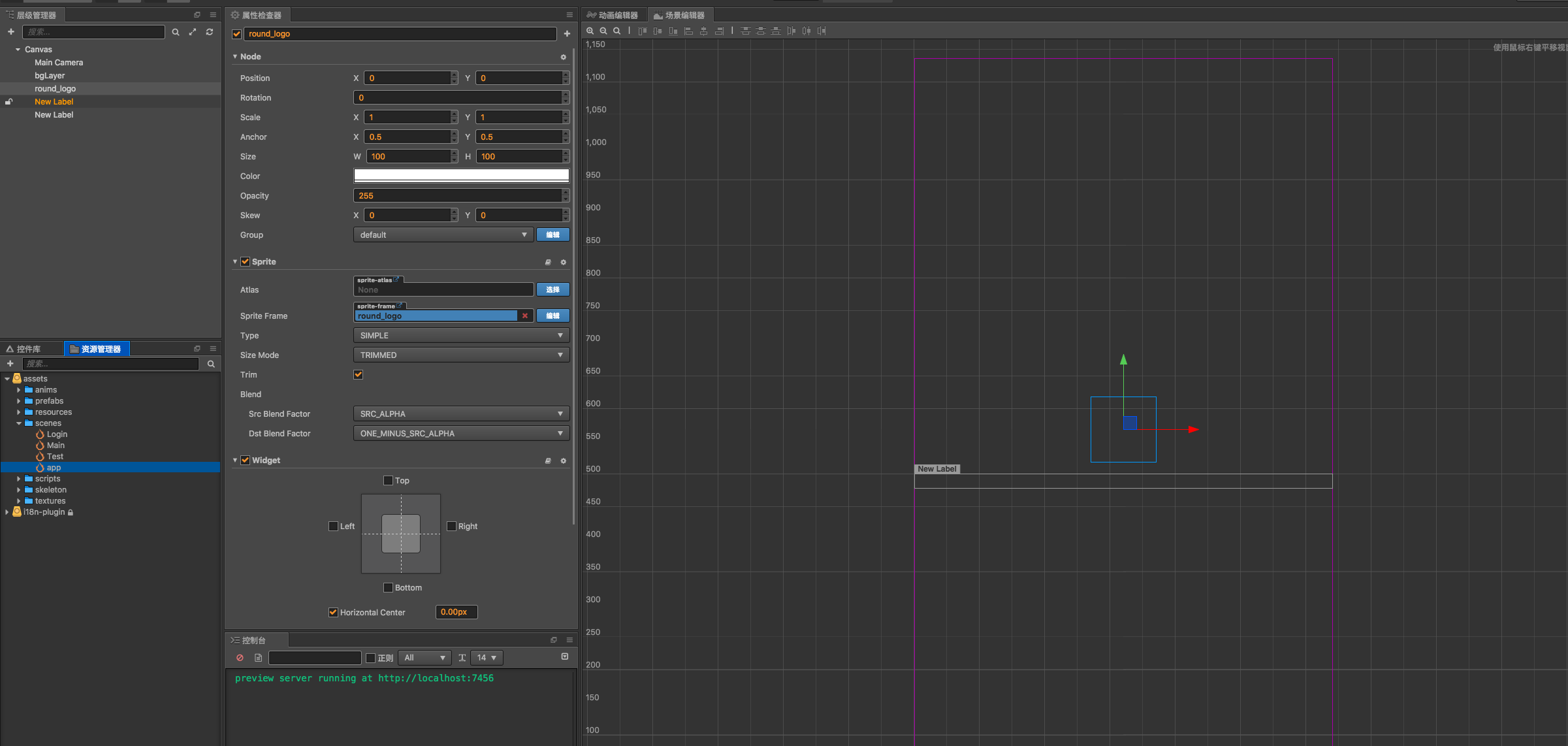Open the Sprite component gear settings
Viewport: 1568px width, 746px height.
[563, 262]
